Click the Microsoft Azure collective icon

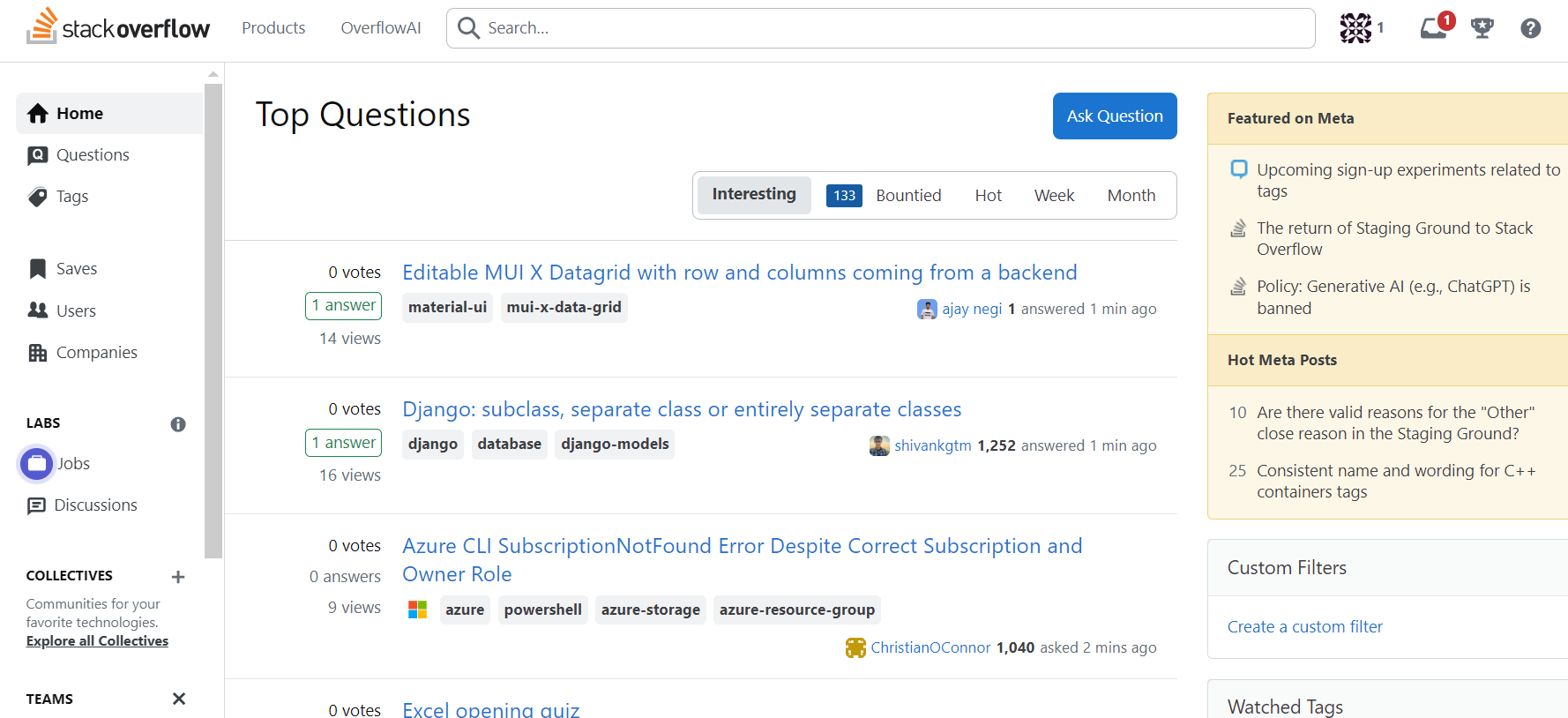click(417, 610)
